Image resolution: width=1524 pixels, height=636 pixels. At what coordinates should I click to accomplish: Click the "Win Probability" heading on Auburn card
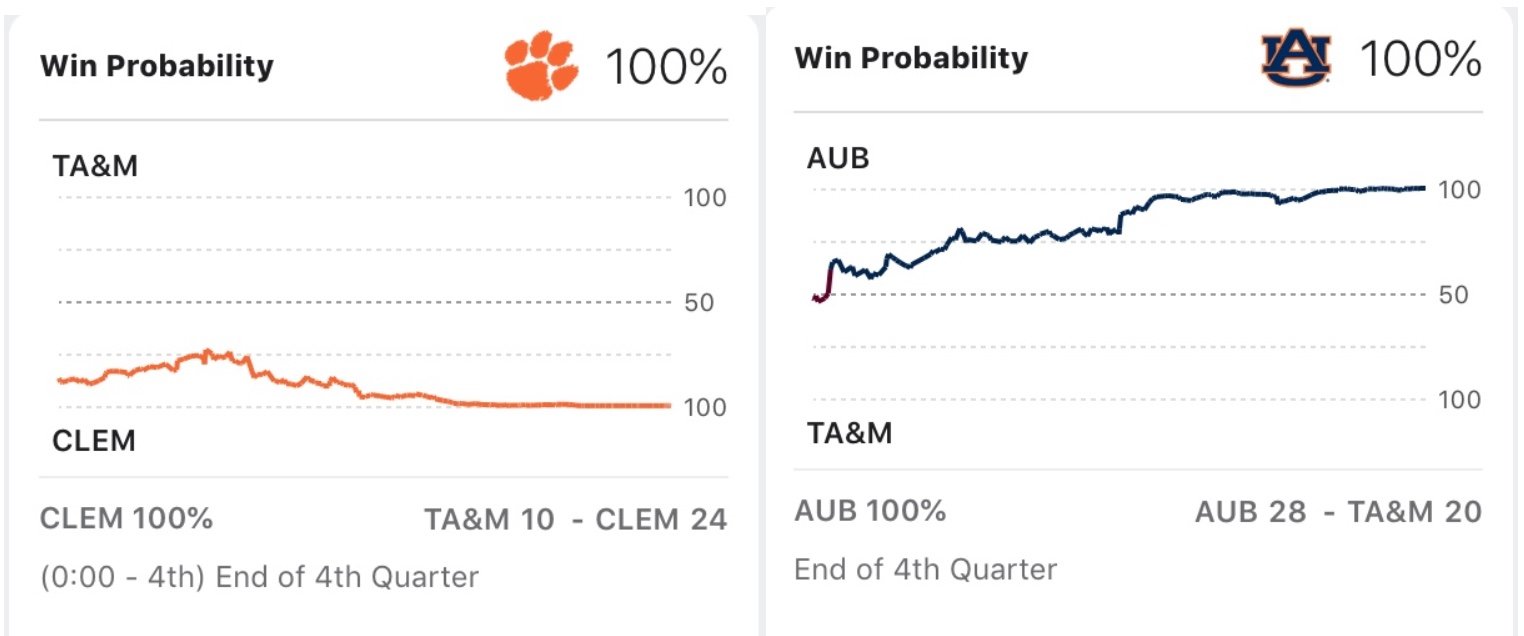click(x=911, y=58)
